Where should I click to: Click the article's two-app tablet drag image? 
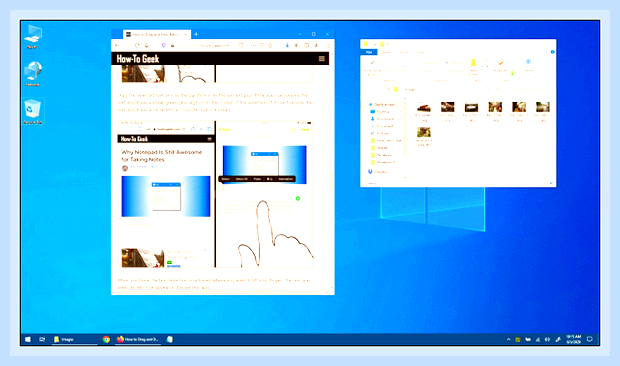(215, 194)
